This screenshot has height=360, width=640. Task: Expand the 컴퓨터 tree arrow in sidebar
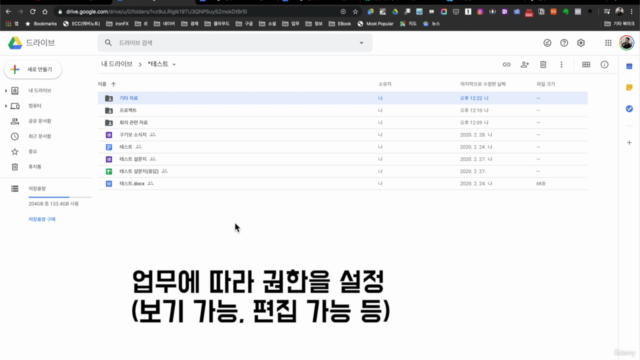coord(6,106)
